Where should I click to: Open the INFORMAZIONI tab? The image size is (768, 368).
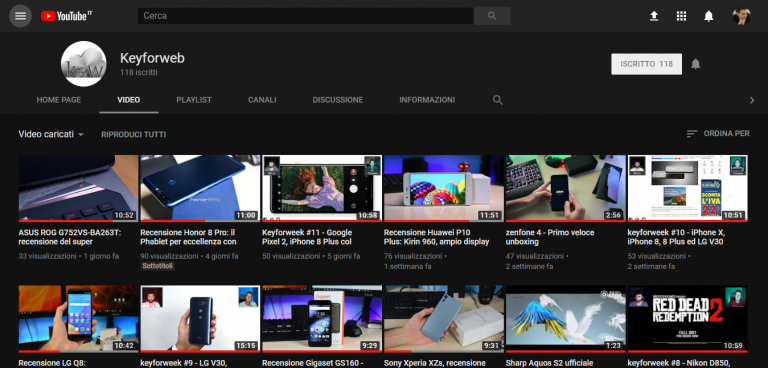click(x=427, y=100)
